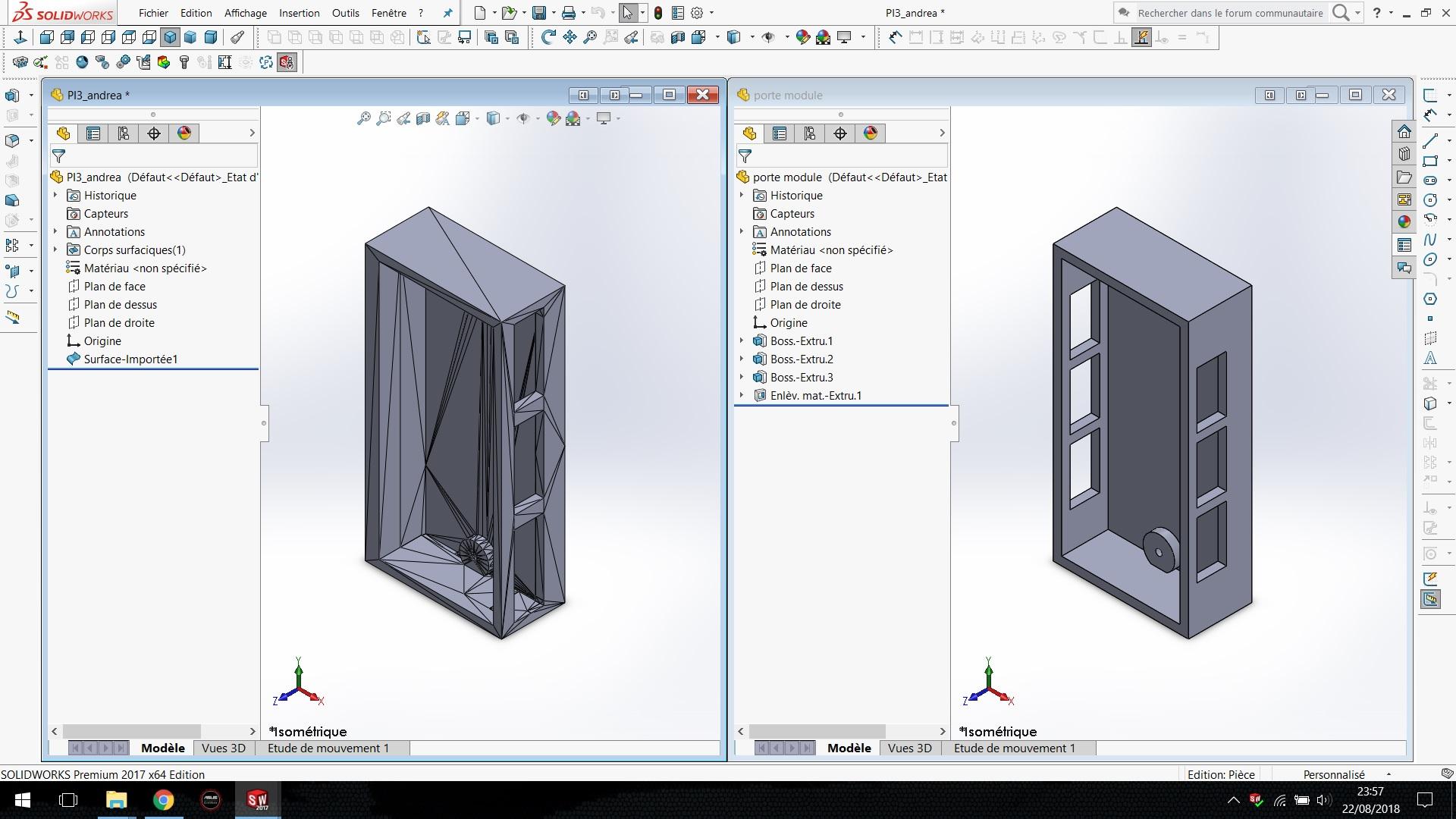Open Chrome from the Windows taskbar
Screen dimensions: 1456x819
pyautogui.click(x=164, y=800)
